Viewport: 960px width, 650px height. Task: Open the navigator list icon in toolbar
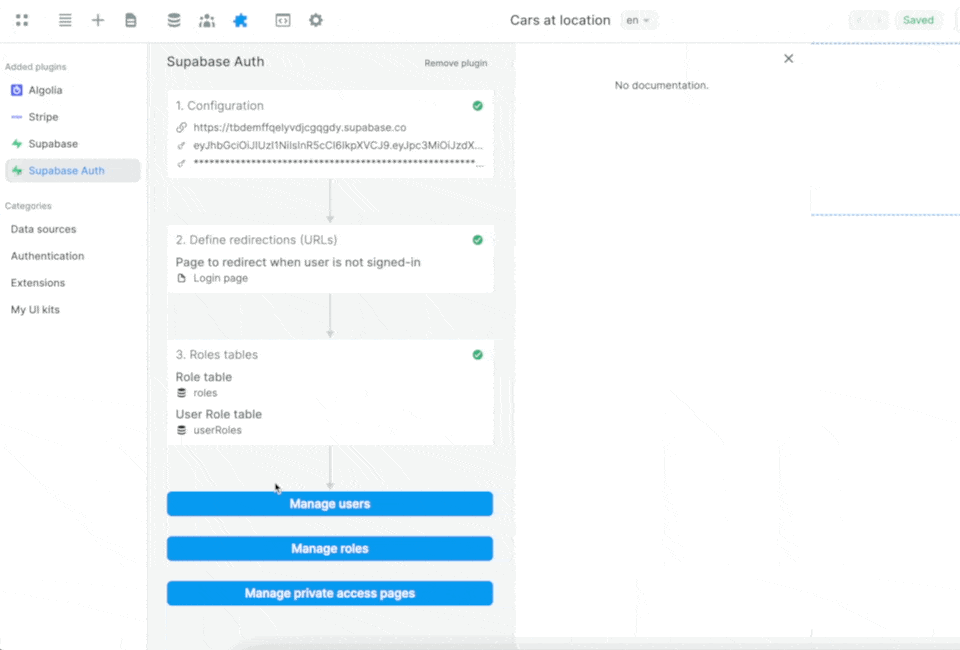65,20
